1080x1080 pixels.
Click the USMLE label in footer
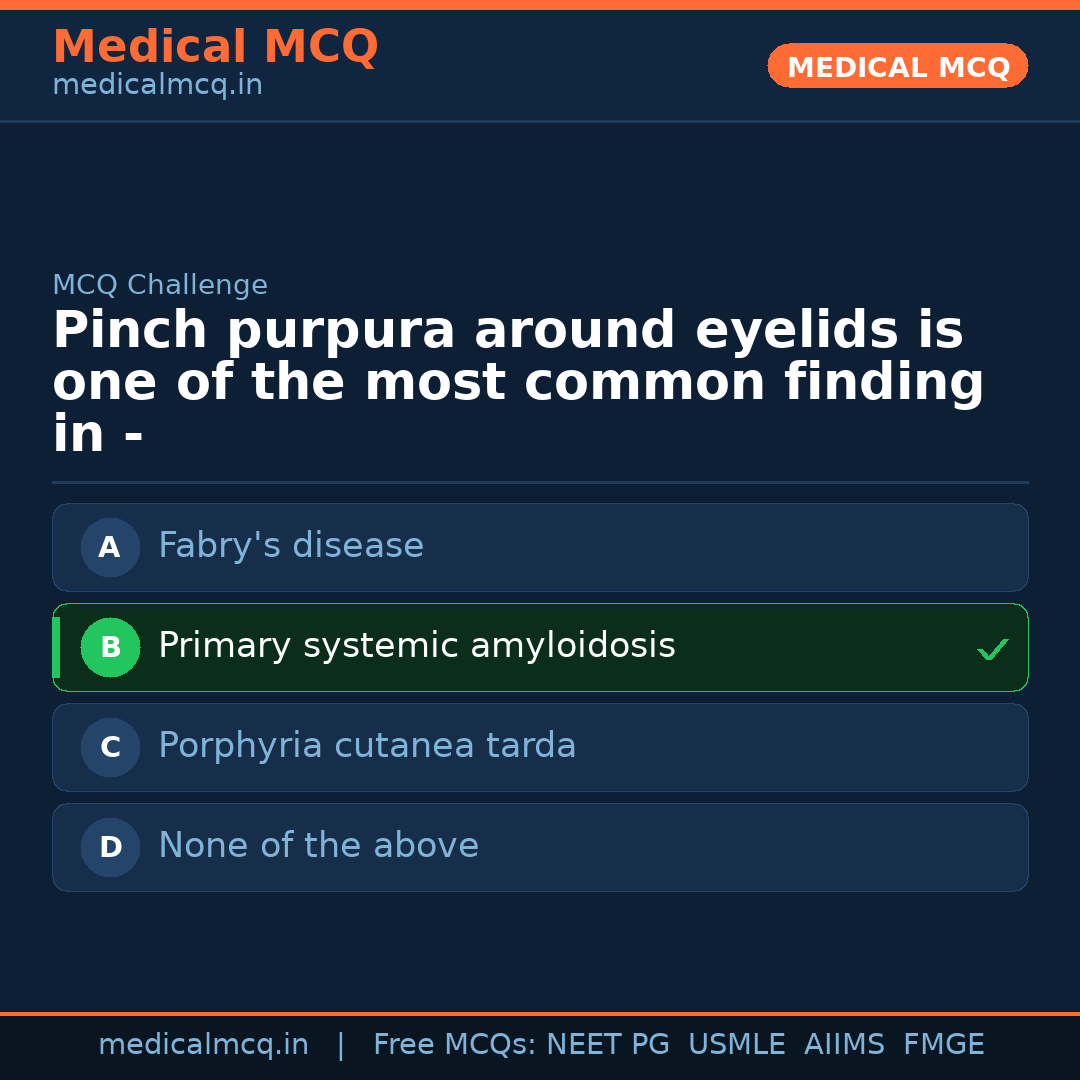coord(737,1043)
